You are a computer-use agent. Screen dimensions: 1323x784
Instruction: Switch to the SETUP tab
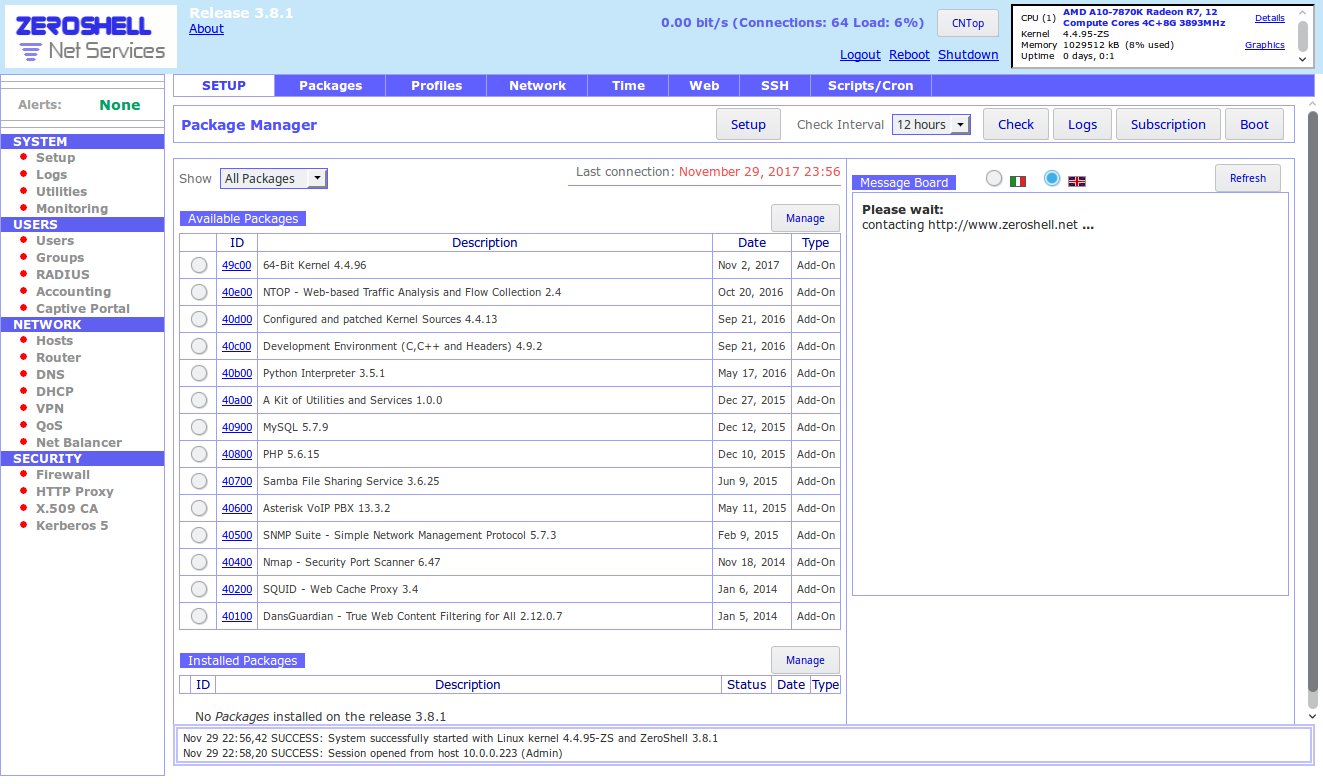[x=224, y=86]
